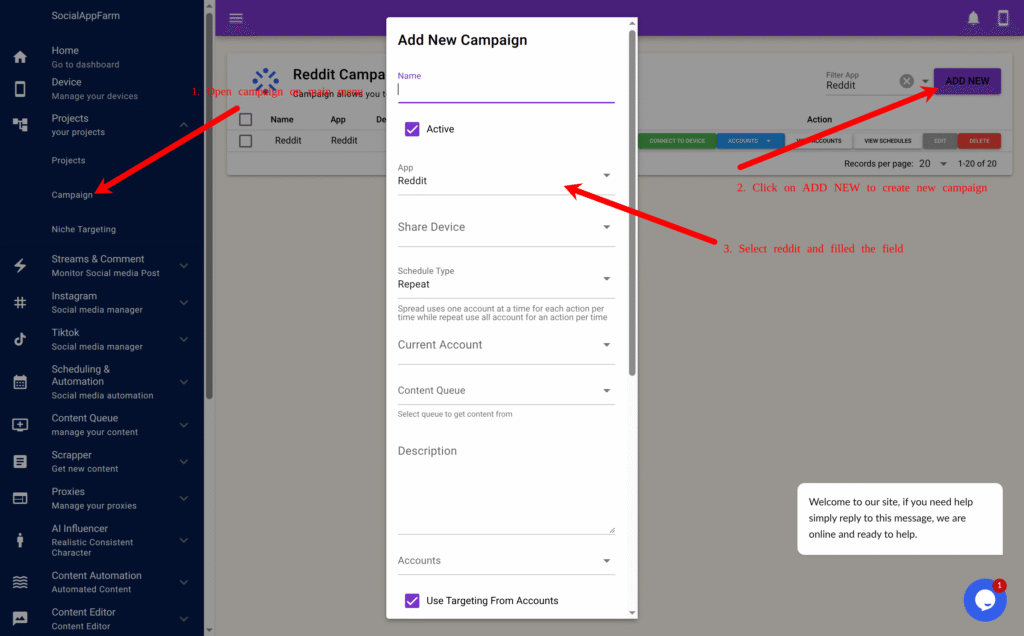This screenshot has height=636, width=1024.
Task: Check the Reddit row checkbox in table
Action: click(246, 141)
